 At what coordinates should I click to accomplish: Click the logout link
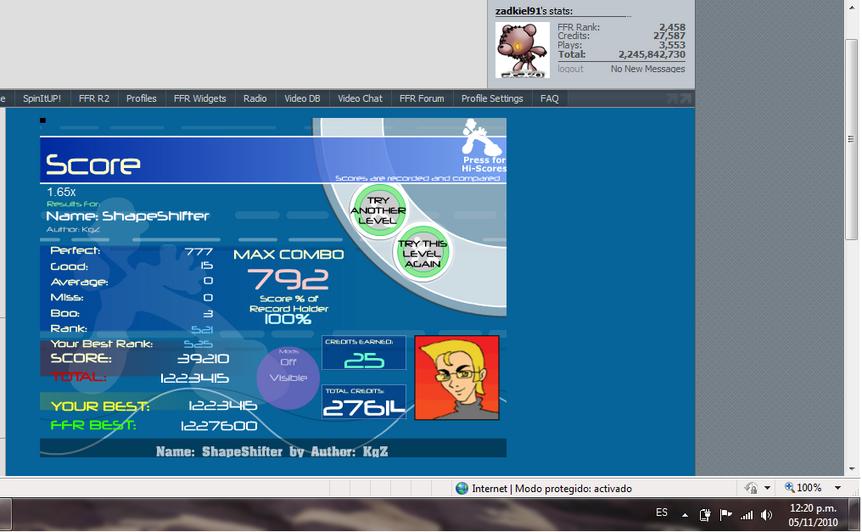coord(570,69)
